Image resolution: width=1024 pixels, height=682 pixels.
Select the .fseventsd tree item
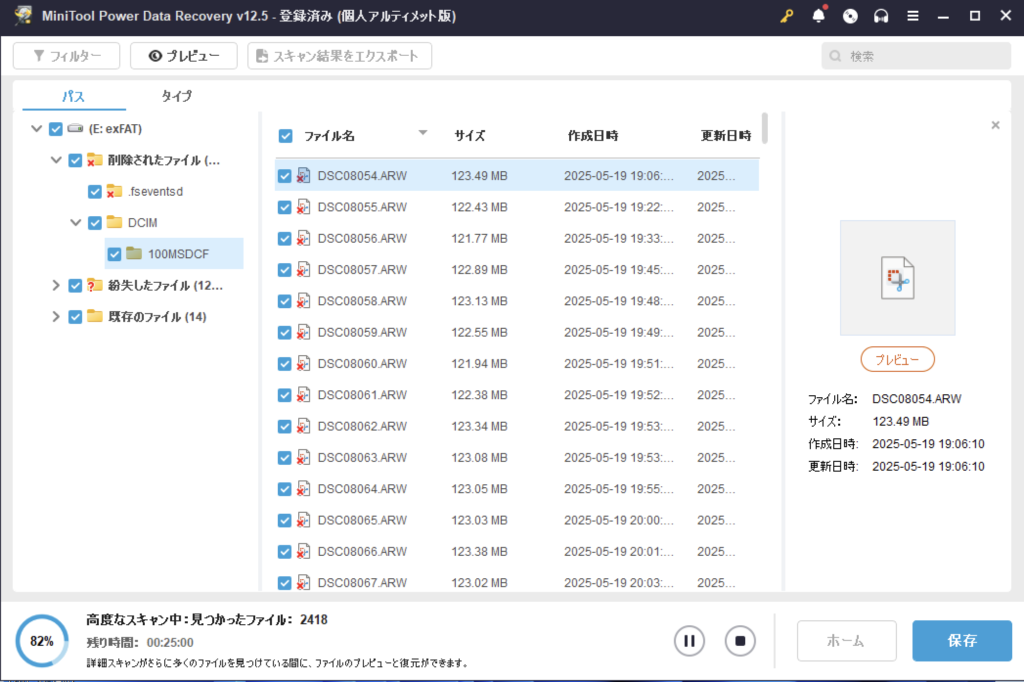pos(155,191)
